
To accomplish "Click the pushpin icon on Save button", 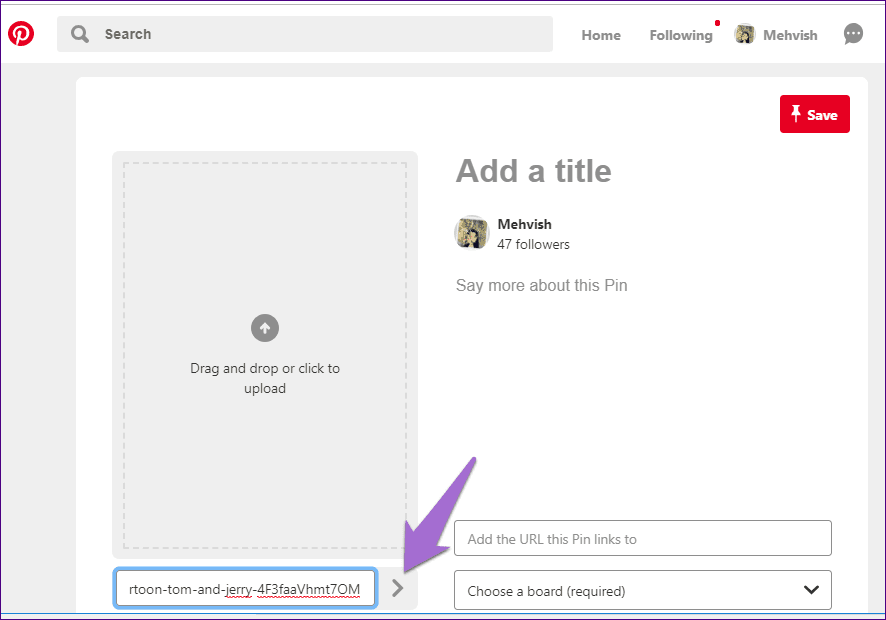I will [x=796, y=114].
